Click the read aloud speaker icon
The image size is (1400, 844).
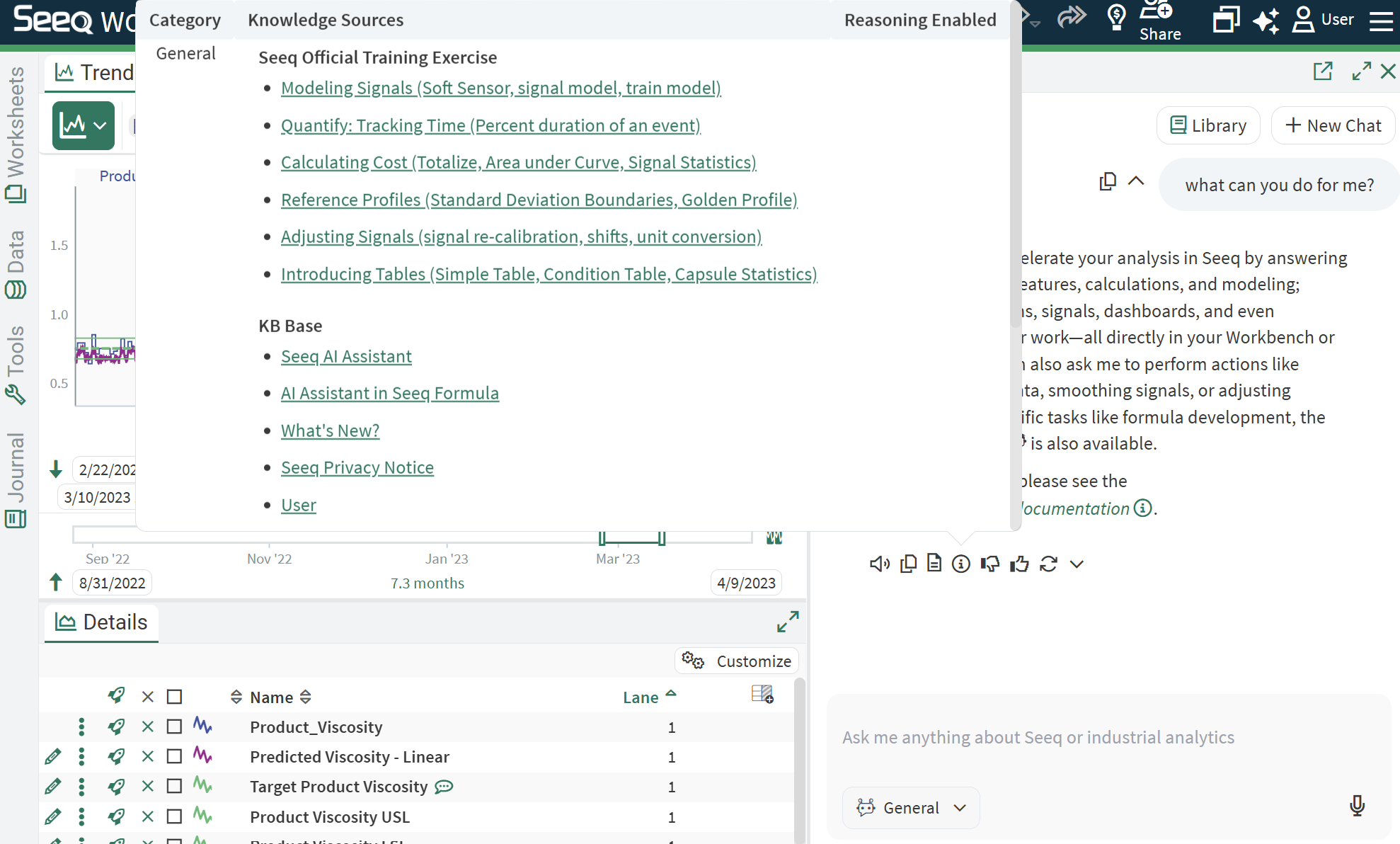click(x=879, y=564)
